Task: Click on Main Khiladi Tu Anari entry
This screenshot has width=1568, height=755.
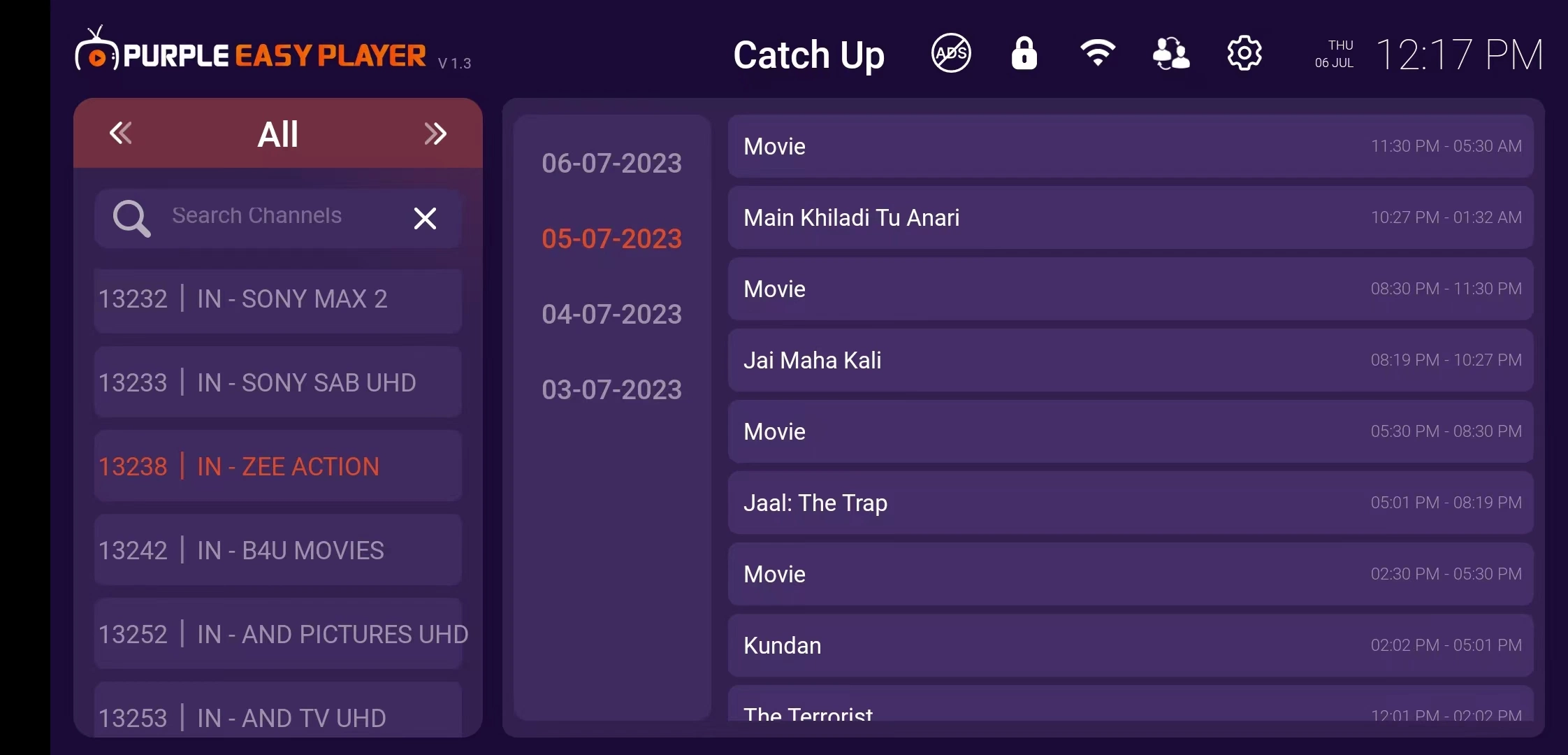Action: pos(1131,218)
